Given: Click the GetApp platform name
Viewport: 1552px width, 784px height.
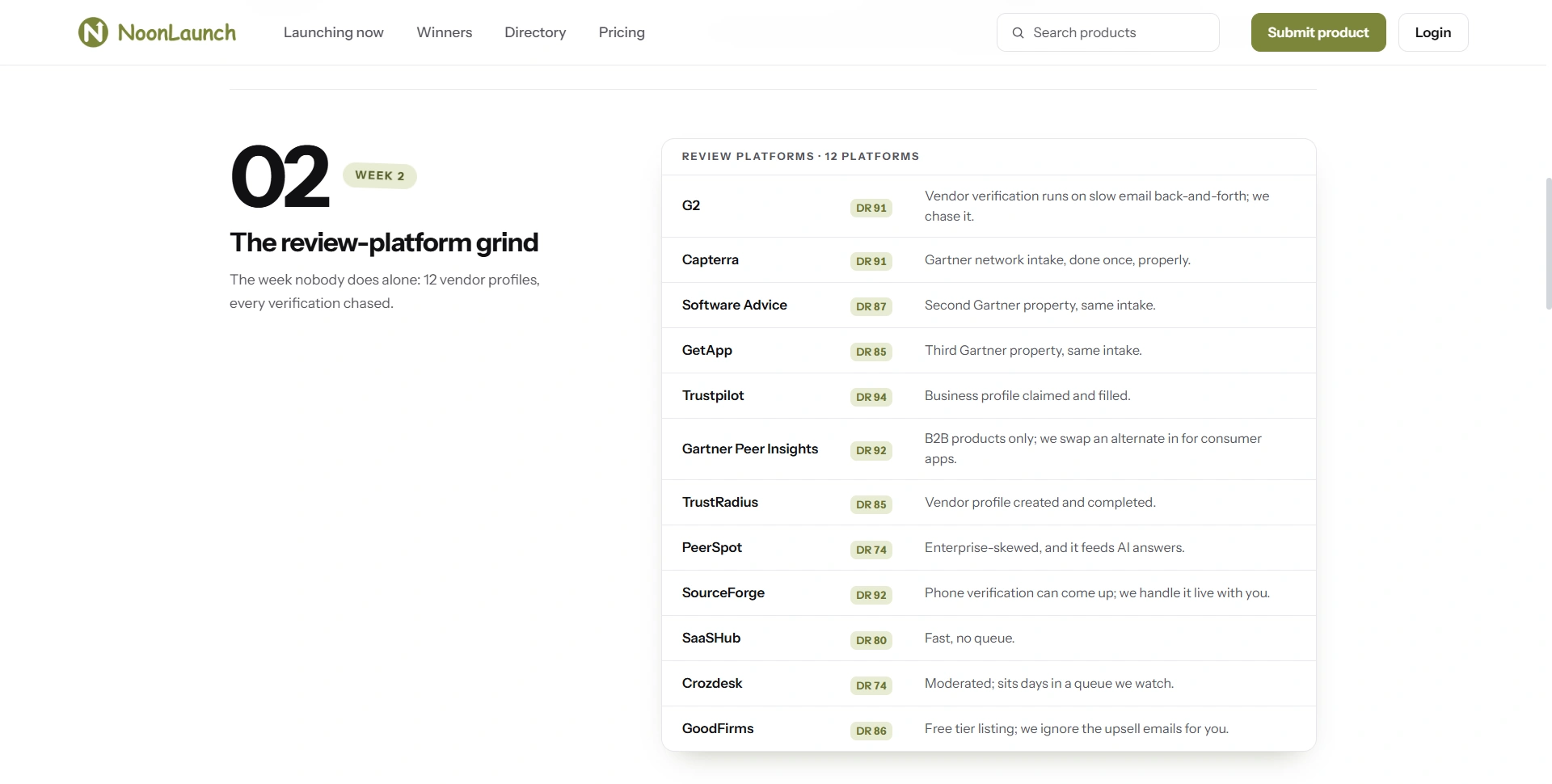Looking at the screenshot, I should [707, 350].
